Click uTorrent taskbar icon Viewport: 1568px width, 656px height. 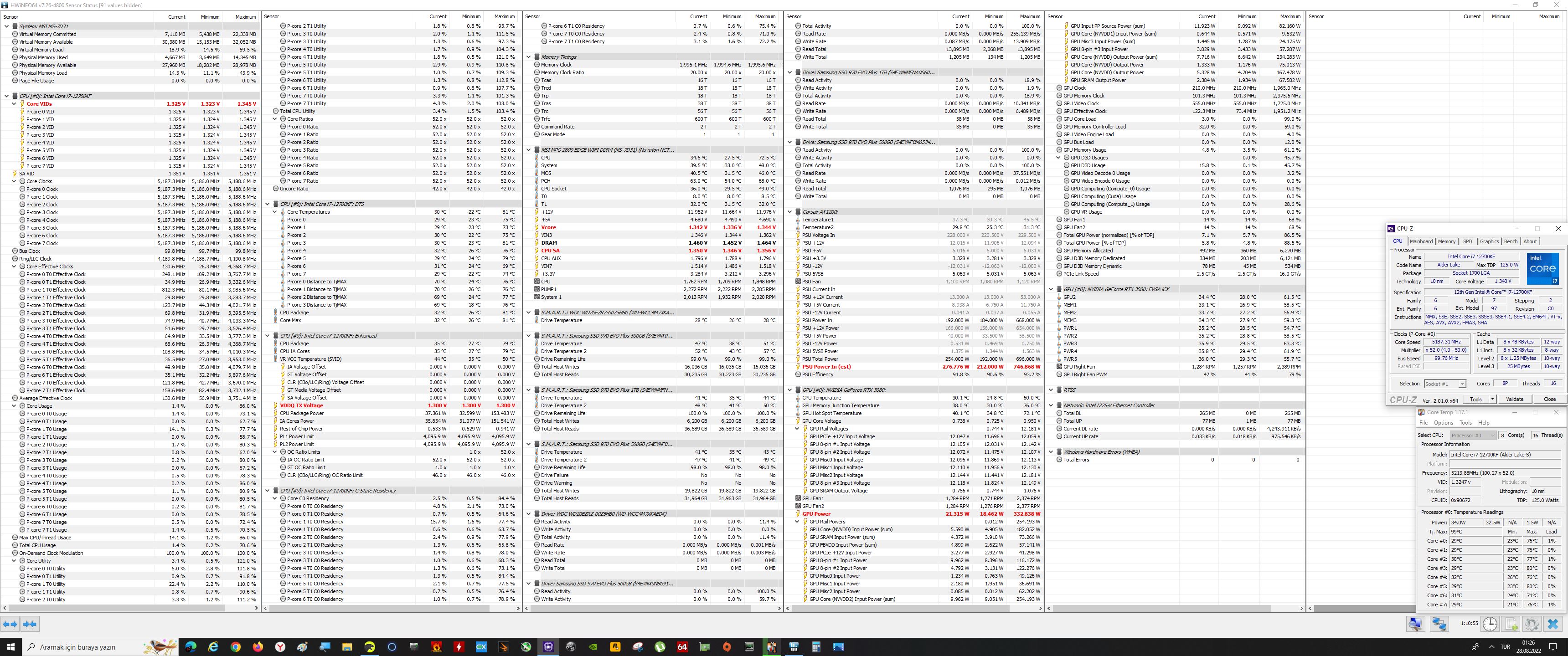coord(660,647)
